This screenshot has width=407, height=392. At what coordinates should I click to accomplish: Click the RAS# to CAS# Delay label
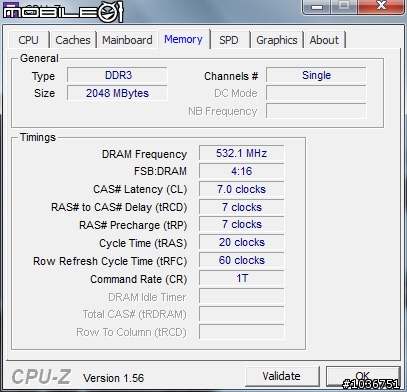pyautogui.click(x=119, y=207)
